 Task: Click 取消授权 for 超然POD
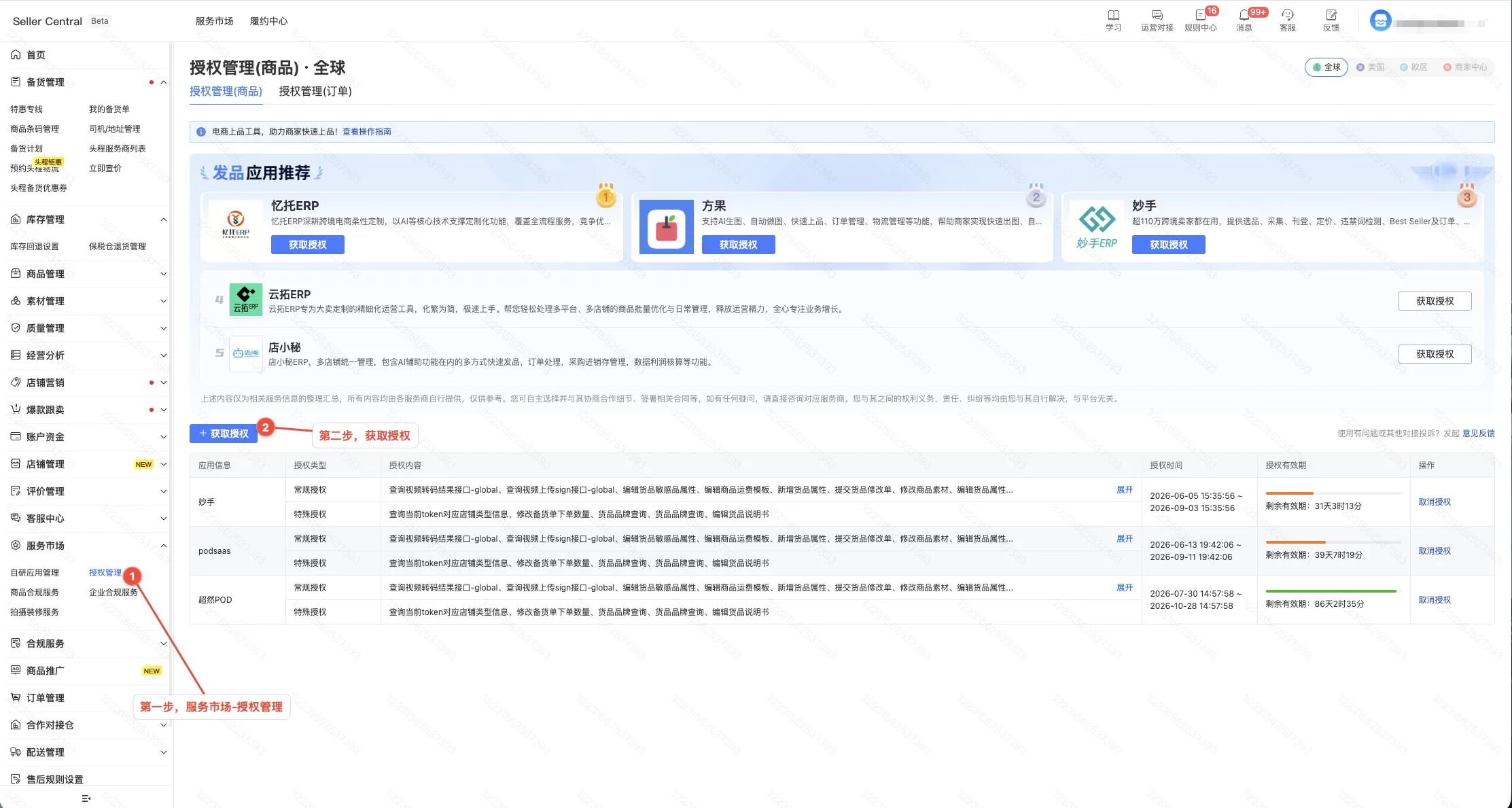(1435, 600)
